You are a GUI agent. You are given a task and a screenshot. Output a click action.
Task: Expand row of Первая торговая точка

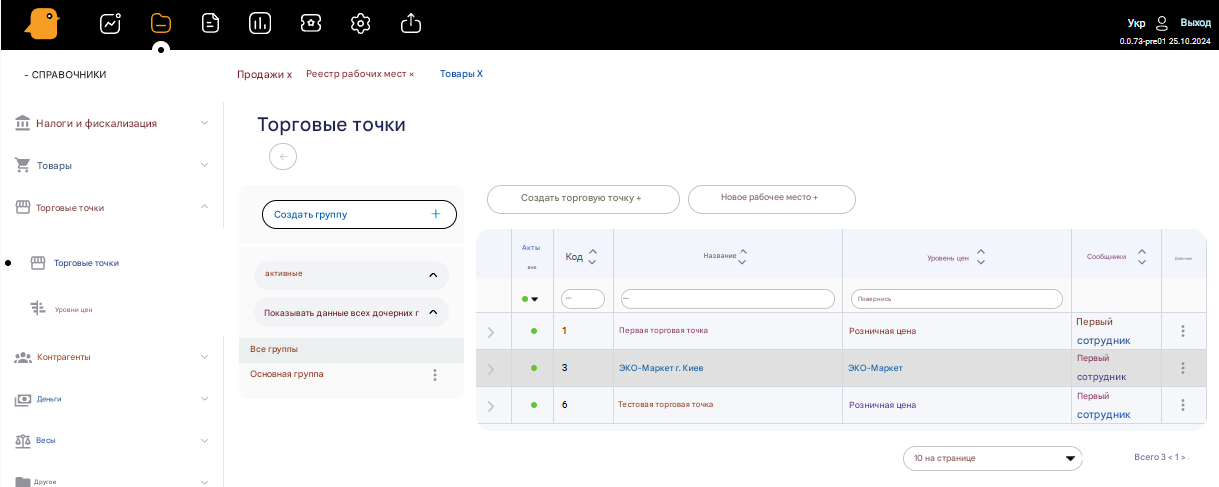[490, 332]
